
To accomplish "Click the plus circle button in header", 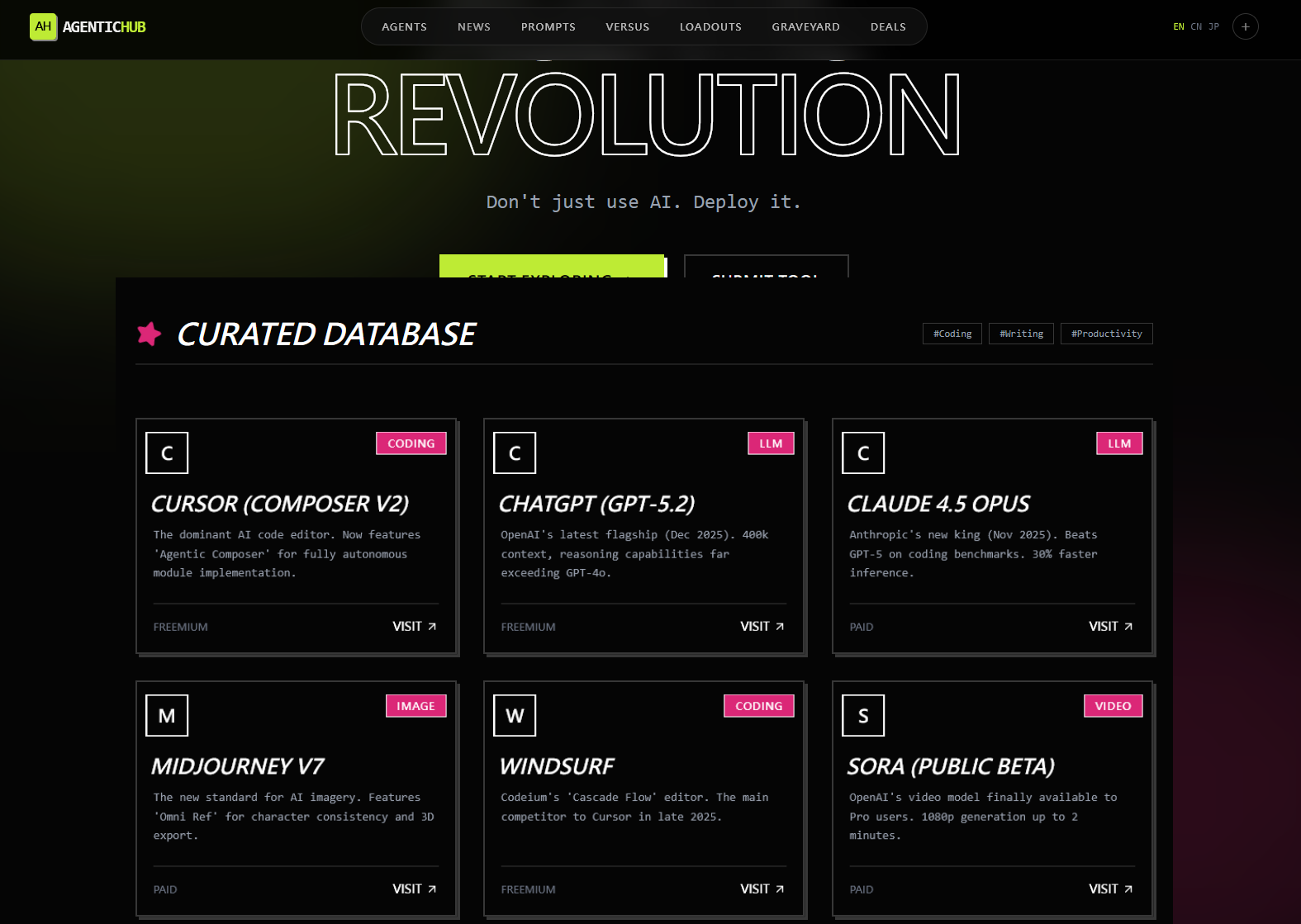I will (1246, 26).
